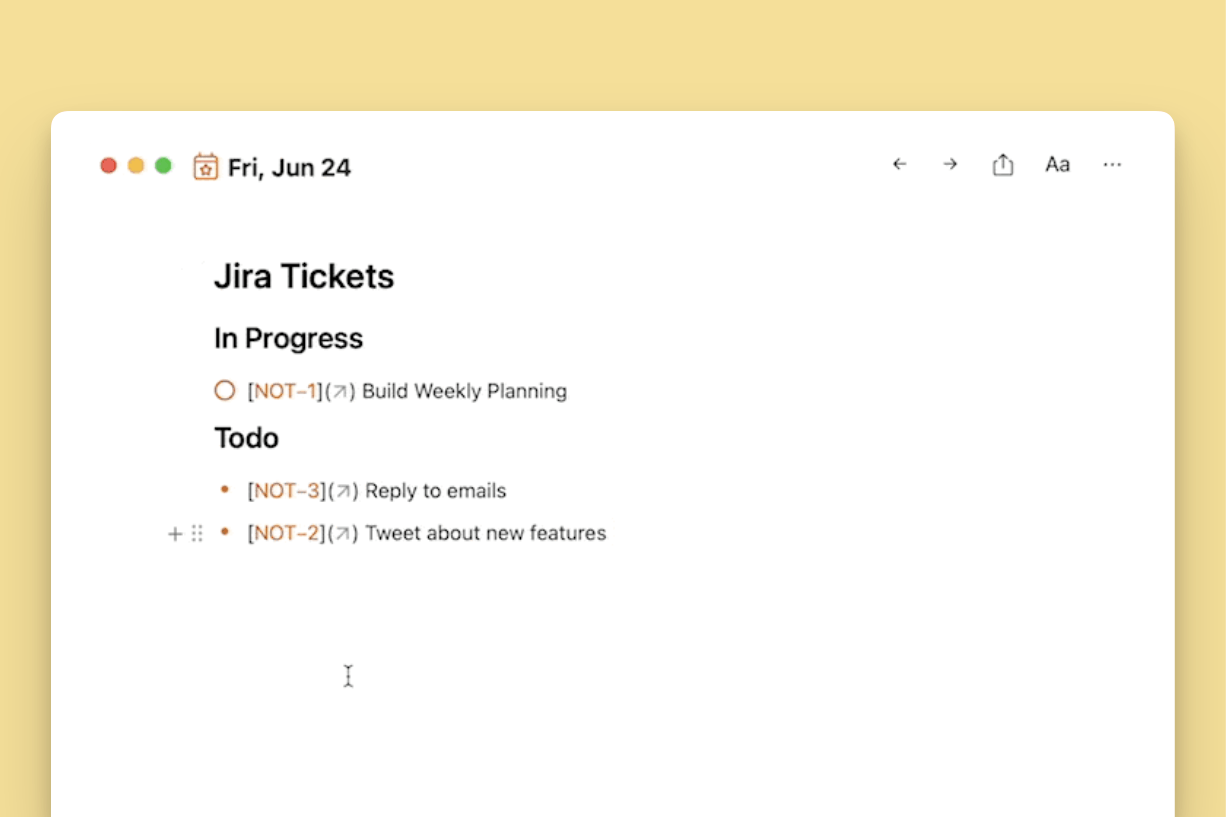The width and height of the screenshot is (1226, 817).
Task: Click the drag handle beside NOT-2
Action: coord(197,534)
